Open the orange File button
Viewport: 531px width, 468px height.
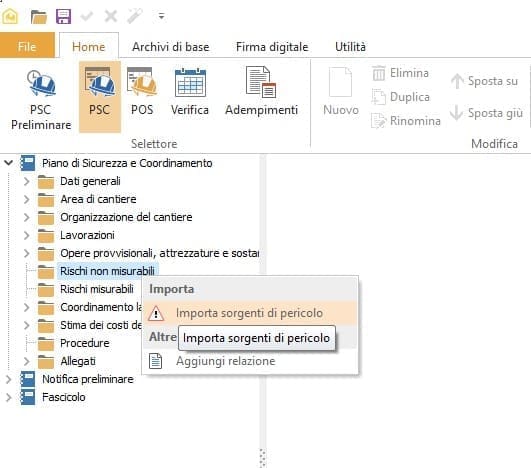27,45
